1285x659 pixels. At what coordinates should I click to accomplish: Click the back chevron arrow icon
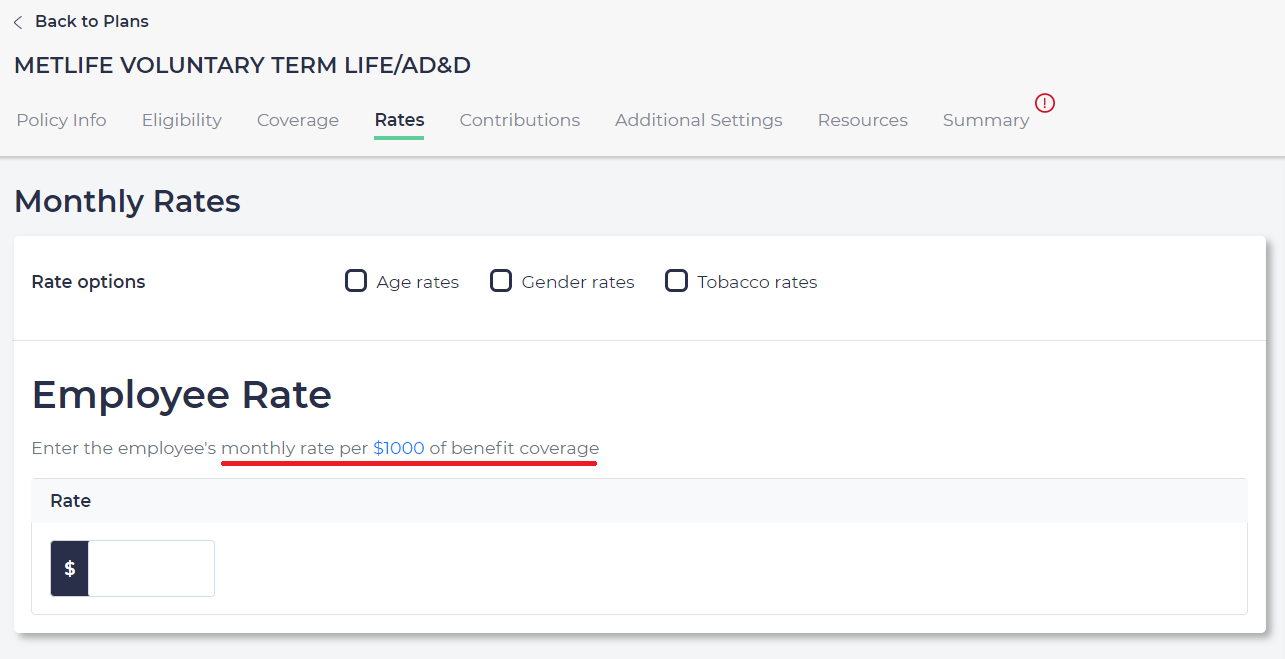(18, 22)
